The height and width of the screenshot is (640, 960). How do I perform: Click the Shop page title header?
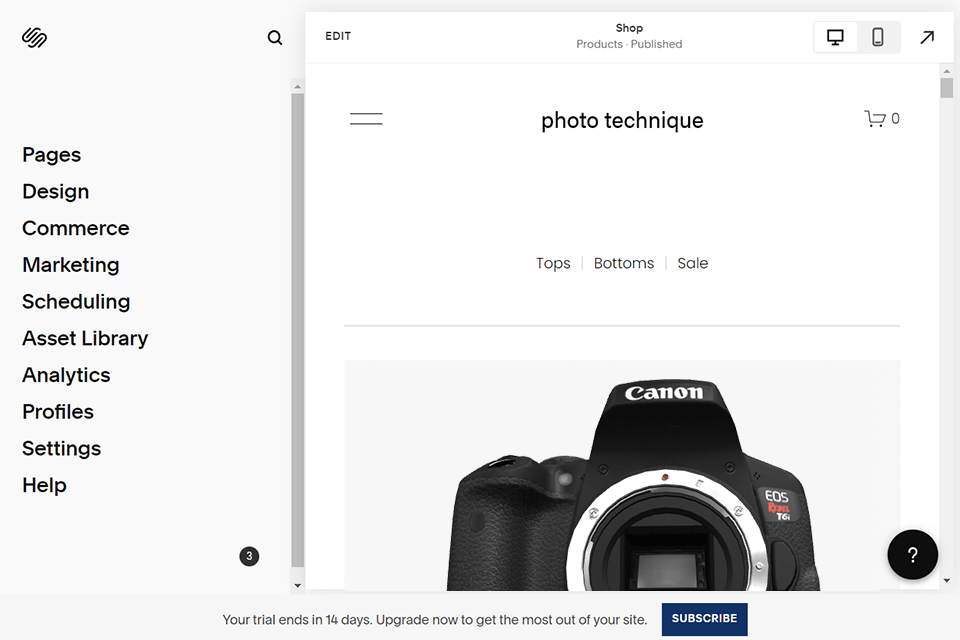tap(629, 28)
